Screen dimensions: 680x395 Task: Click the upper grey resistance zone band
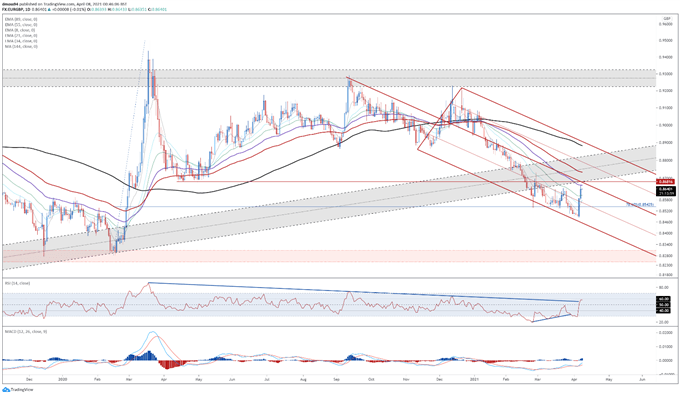tap(330, 78)
